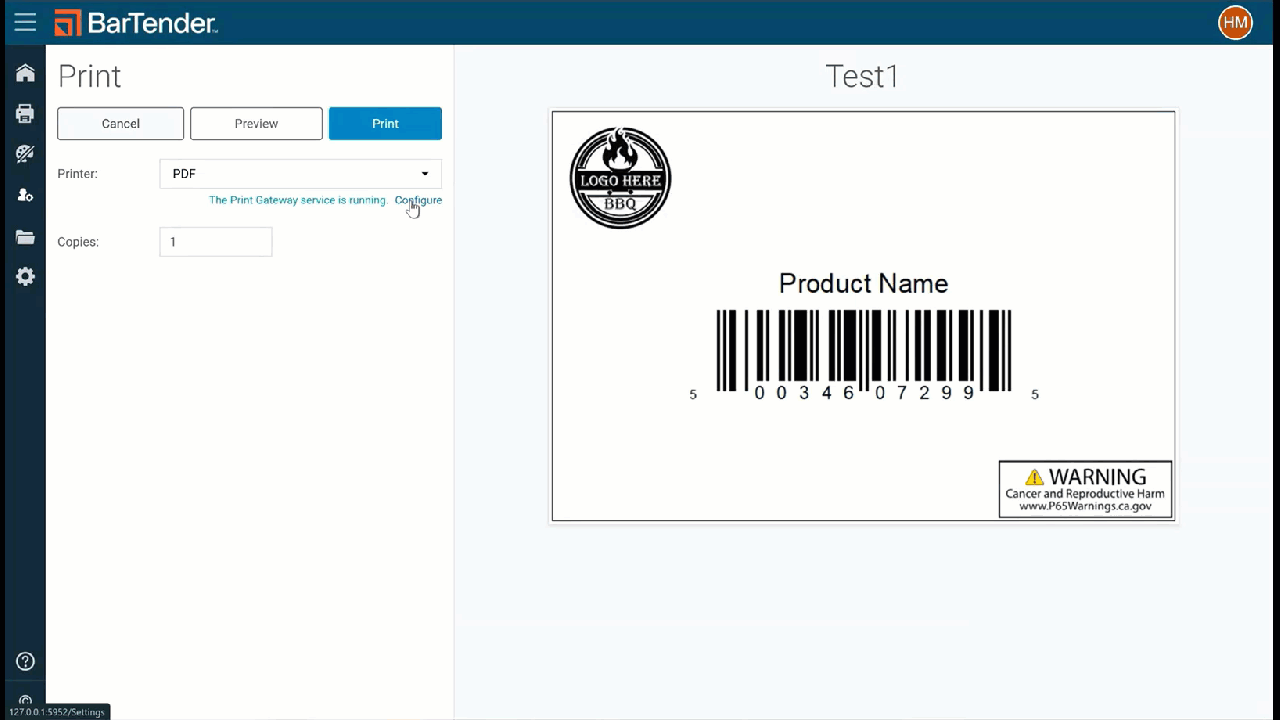The image size is (1280, 720).
Task: Click into the Copies input field
Action: pyautogui.click(x=215, y=242)
